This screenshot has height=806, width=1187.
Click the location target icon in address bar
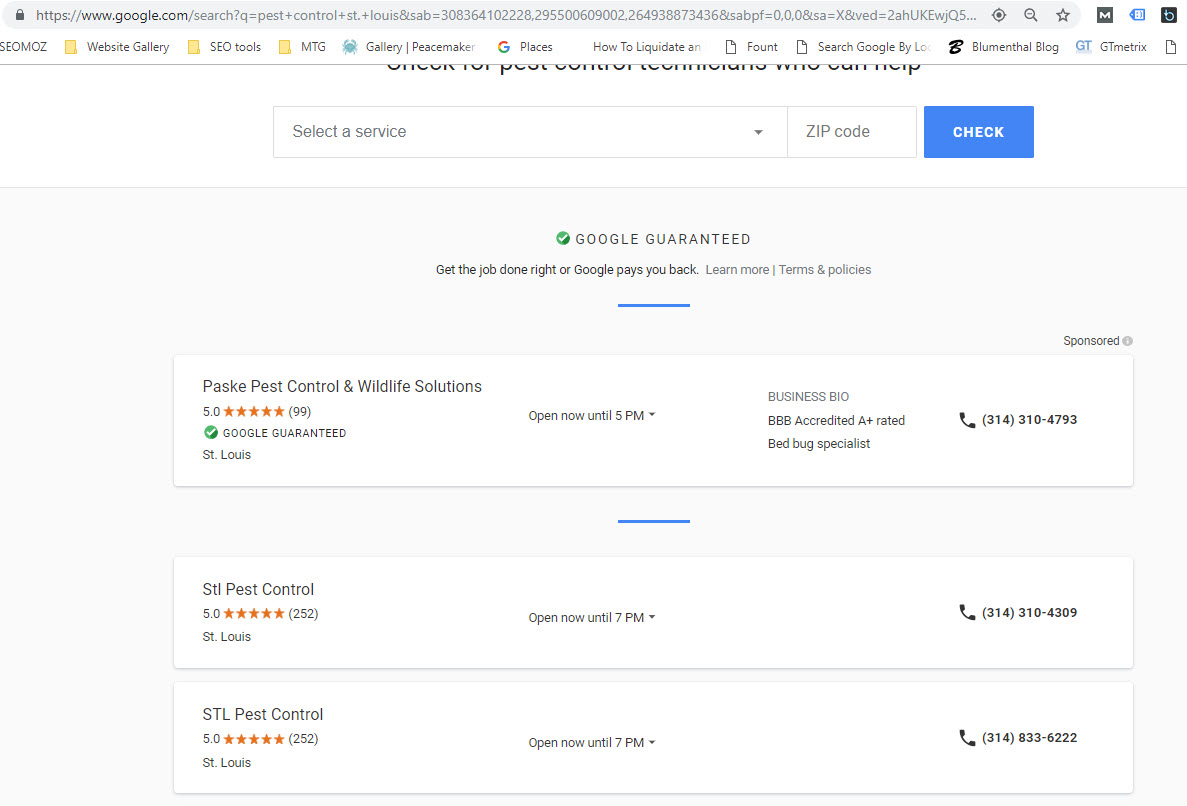point(999,15)
